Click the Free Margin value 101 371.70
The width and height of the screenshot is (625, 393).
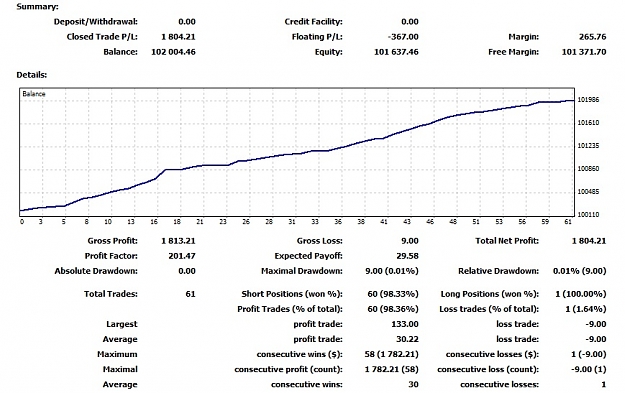[x=584, y=52]
